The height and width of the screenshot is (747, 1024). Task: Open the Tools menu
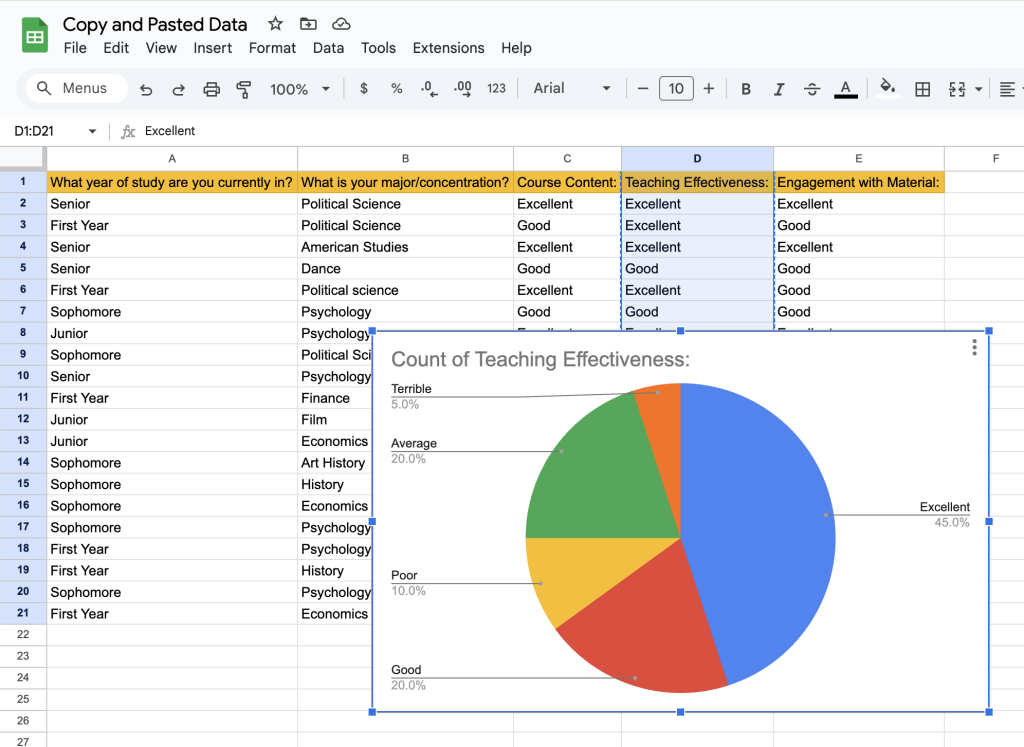tap(379, 48)
